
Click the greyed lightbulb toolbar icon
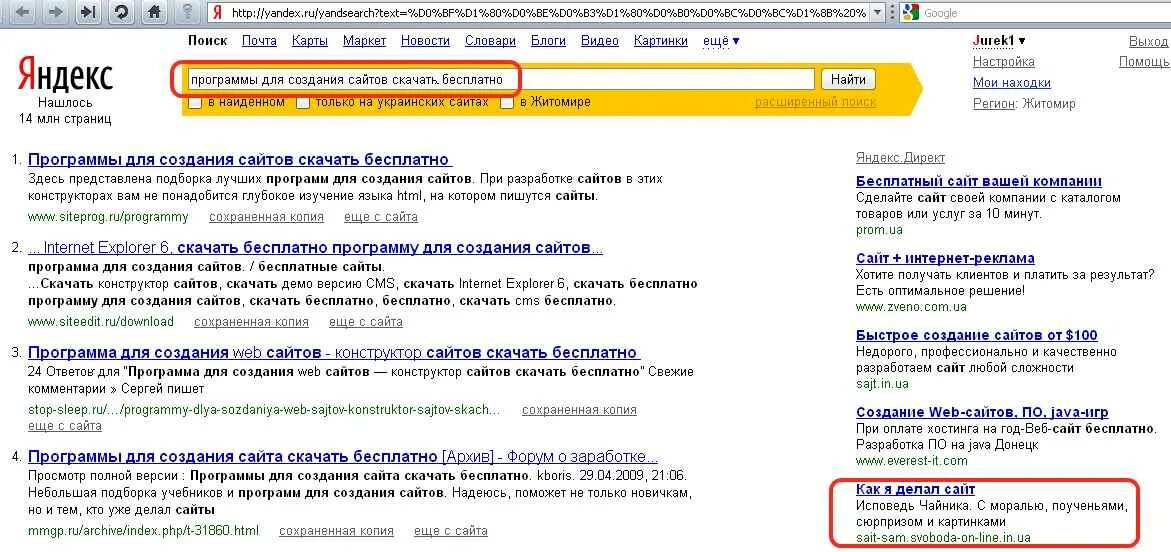click(188, 12)
